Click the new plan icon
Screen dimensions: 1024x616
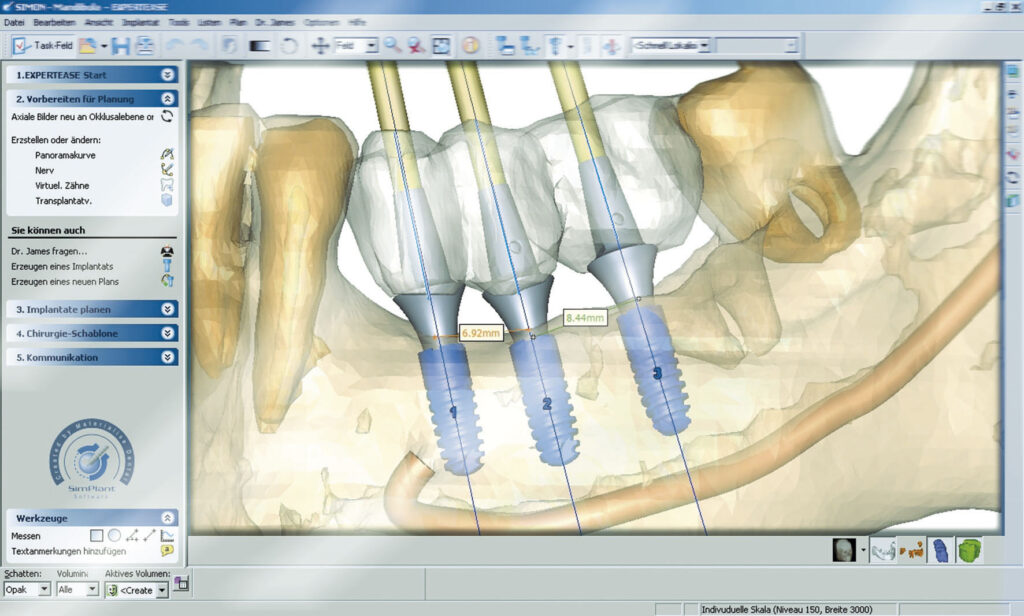click(x=167, y=281)
